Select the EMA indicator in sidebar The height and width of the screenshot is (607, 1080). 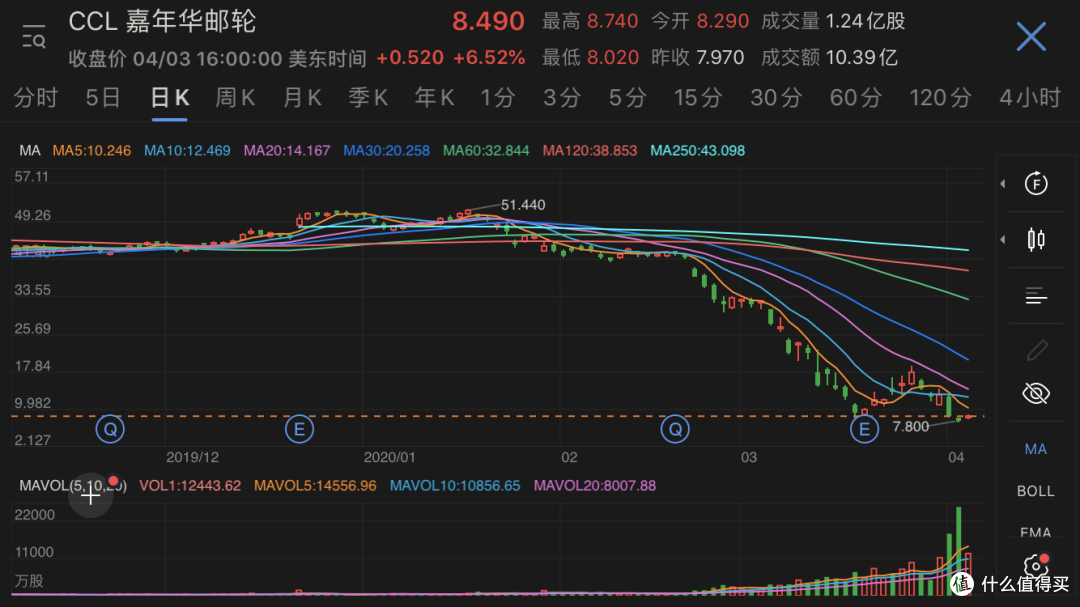[x=1035, y=532]
